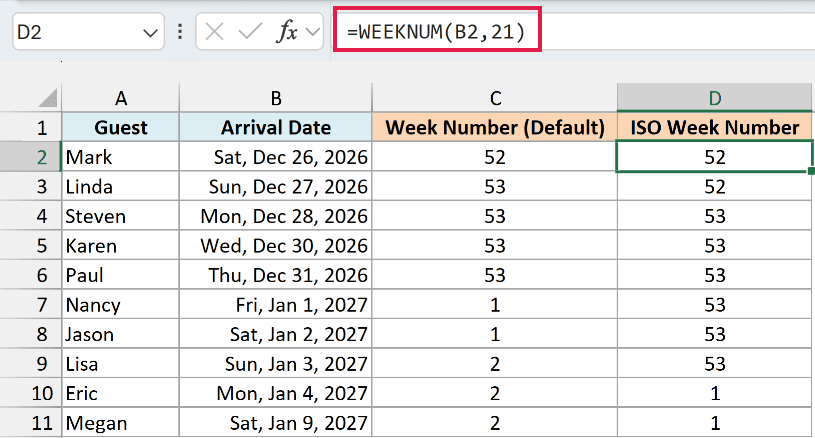The width and height of the screenshot is (815, 438).
Task: Select Lisa's default week number cell
Action: (x=495, y=364)
